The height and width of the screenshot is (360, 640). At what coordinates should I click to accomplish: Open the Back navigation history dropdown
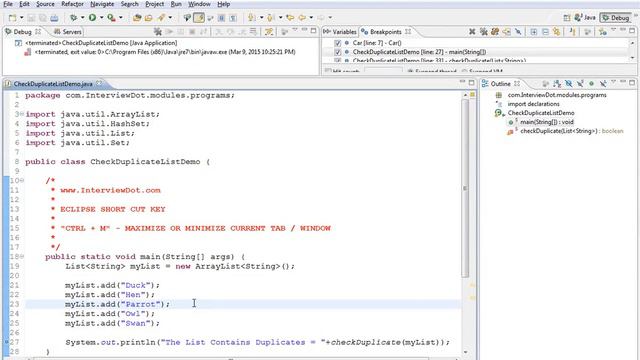pyautogui.click(x=311, y=18)
